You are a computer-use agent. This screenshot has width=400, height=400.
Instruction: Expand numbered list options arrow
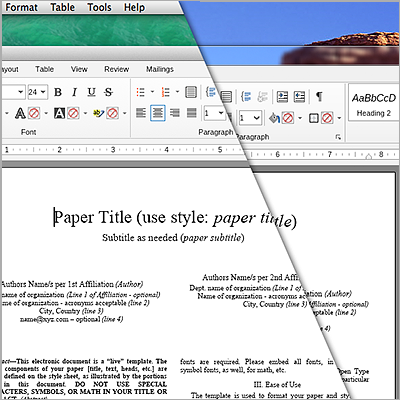[177, 92]
